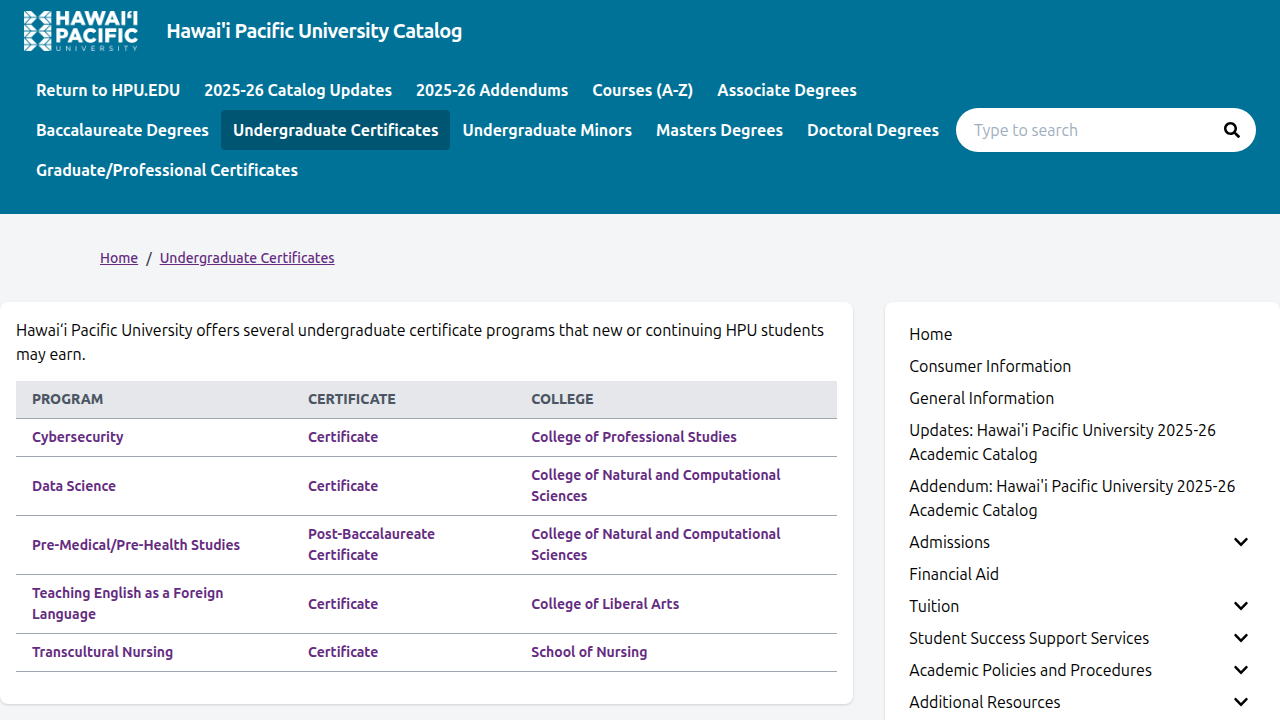1280x720 pixels.
Task: Open the Transcultural Nursing program link
Action: click(102, 652)
